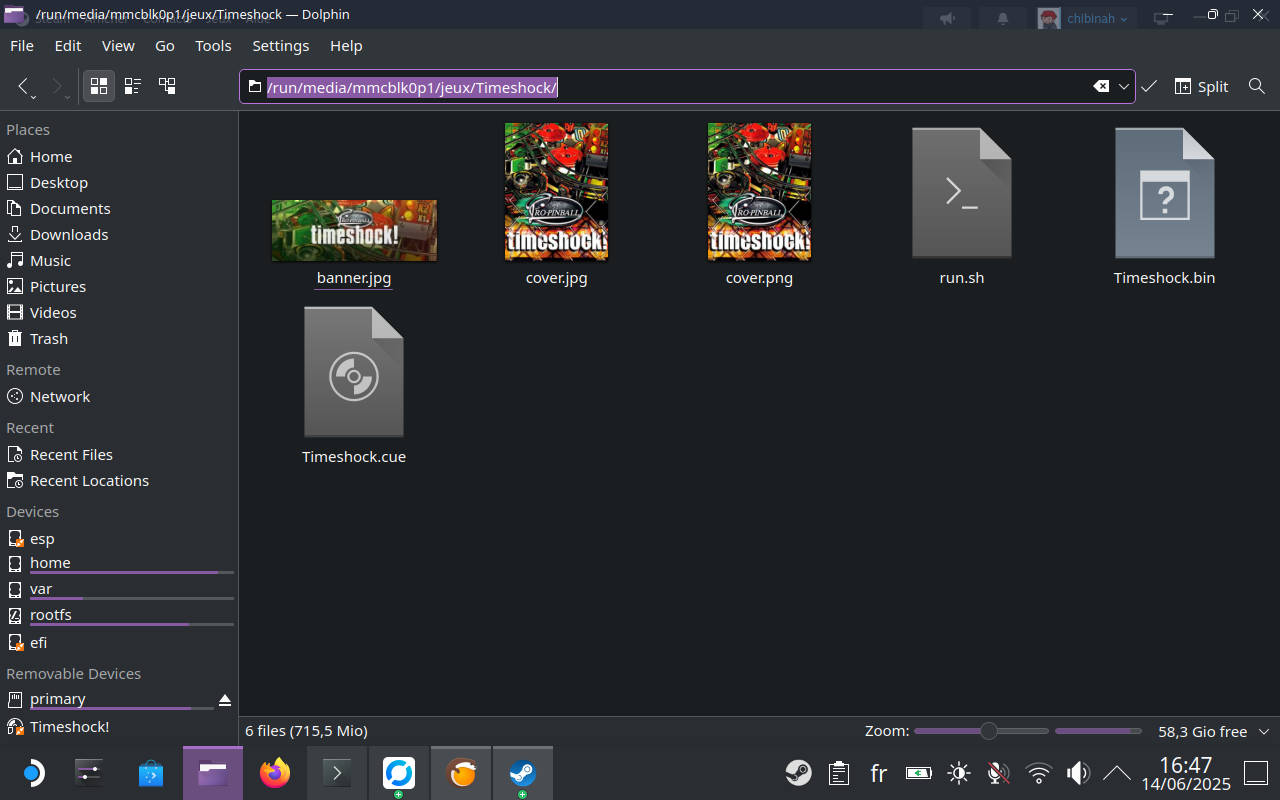Select cover.jpg thumbnail
1280x800 pixels.
pyautogui.click(x=556, y=191)
